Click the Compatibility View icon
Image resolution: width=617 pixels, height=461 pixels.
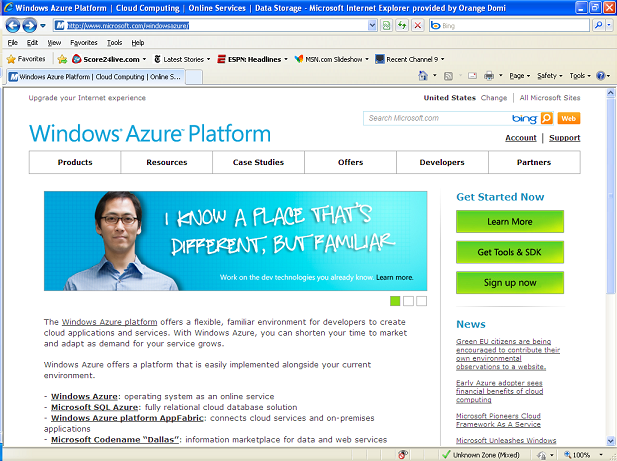[x=386, y=26]
